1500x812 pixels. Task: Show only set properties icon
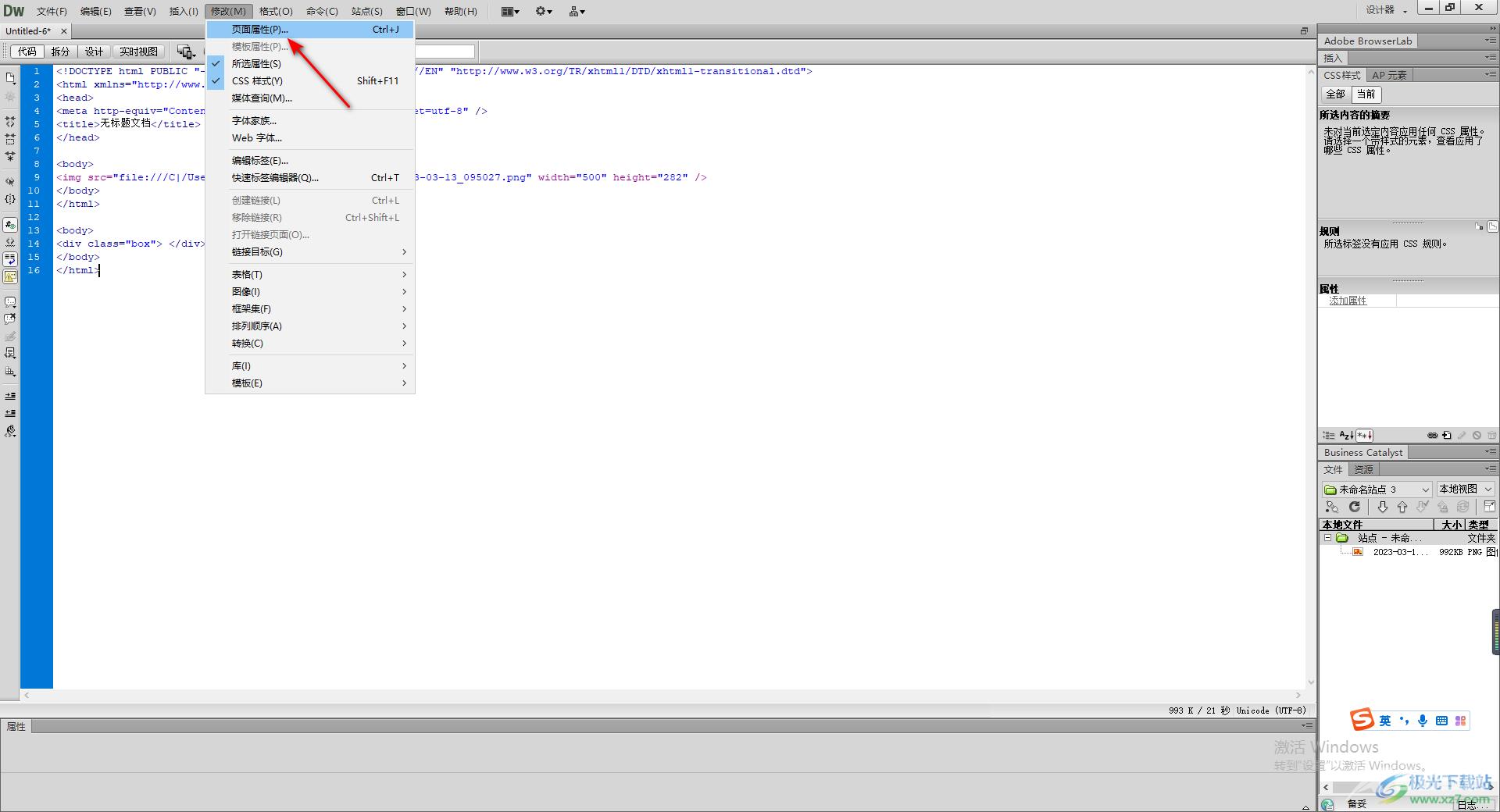pyautogui.click(x=1365, y=436)
